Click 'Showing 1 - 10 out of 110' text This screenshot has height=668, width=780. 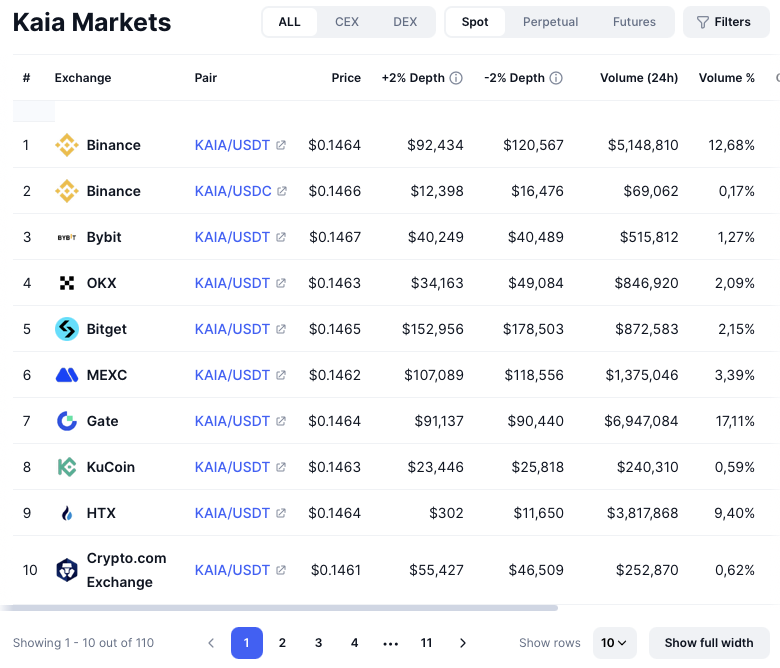point(84,643)
